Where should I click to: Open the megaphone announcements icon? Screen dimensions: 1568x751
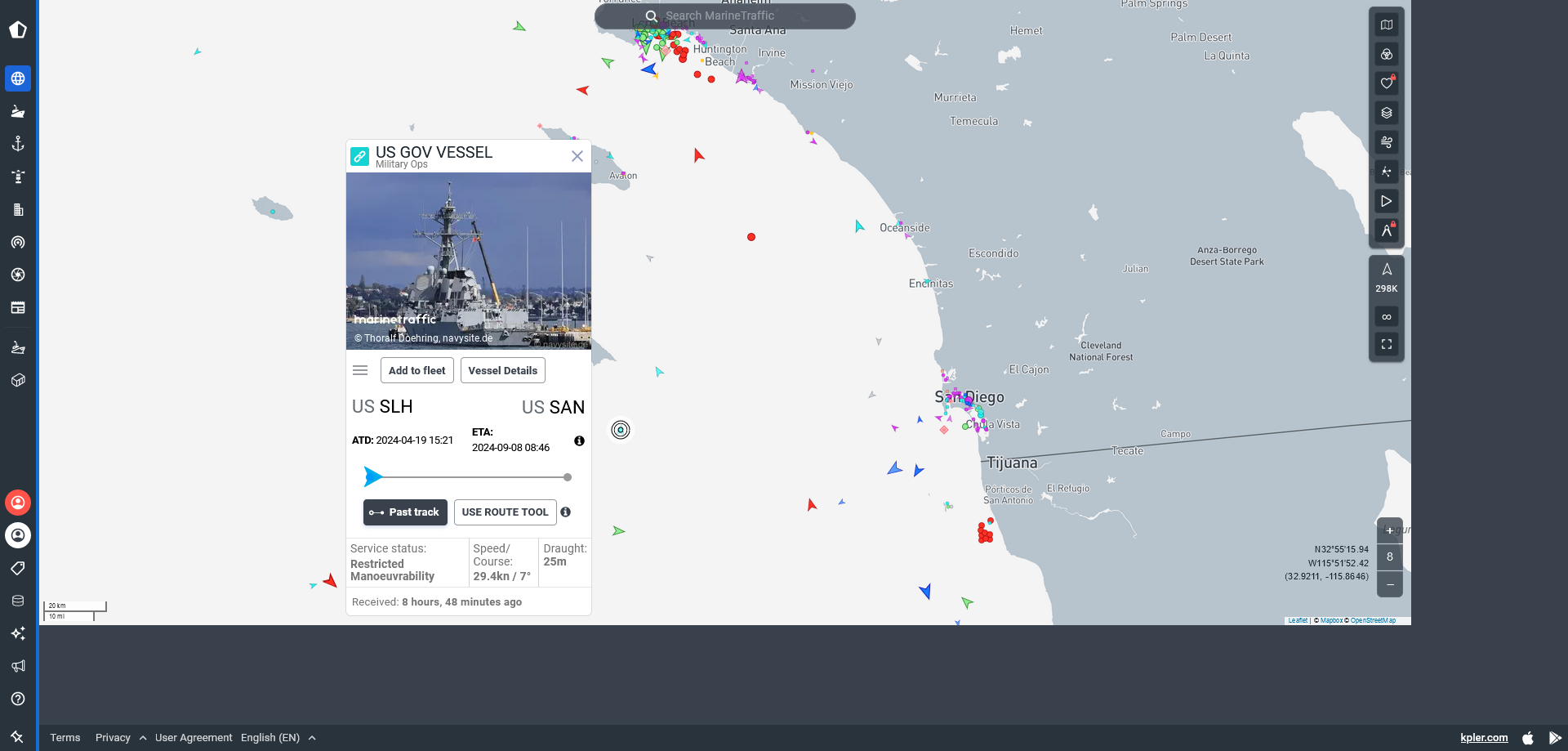(18, 666)
